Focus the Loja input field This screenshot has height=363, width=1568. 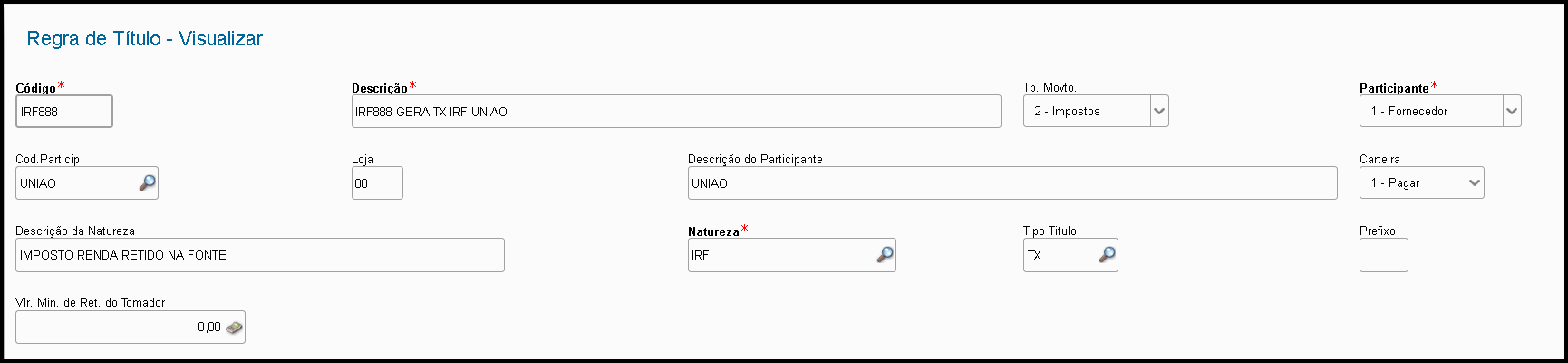click(377, 183)
